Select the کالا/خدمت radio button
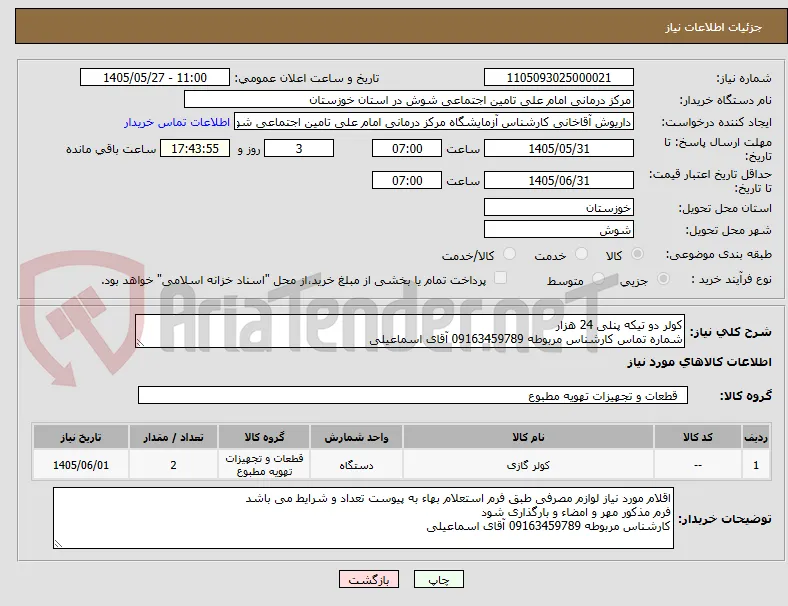Image resolution: width=788 pixels, height=606 pixels. (510, 254)
